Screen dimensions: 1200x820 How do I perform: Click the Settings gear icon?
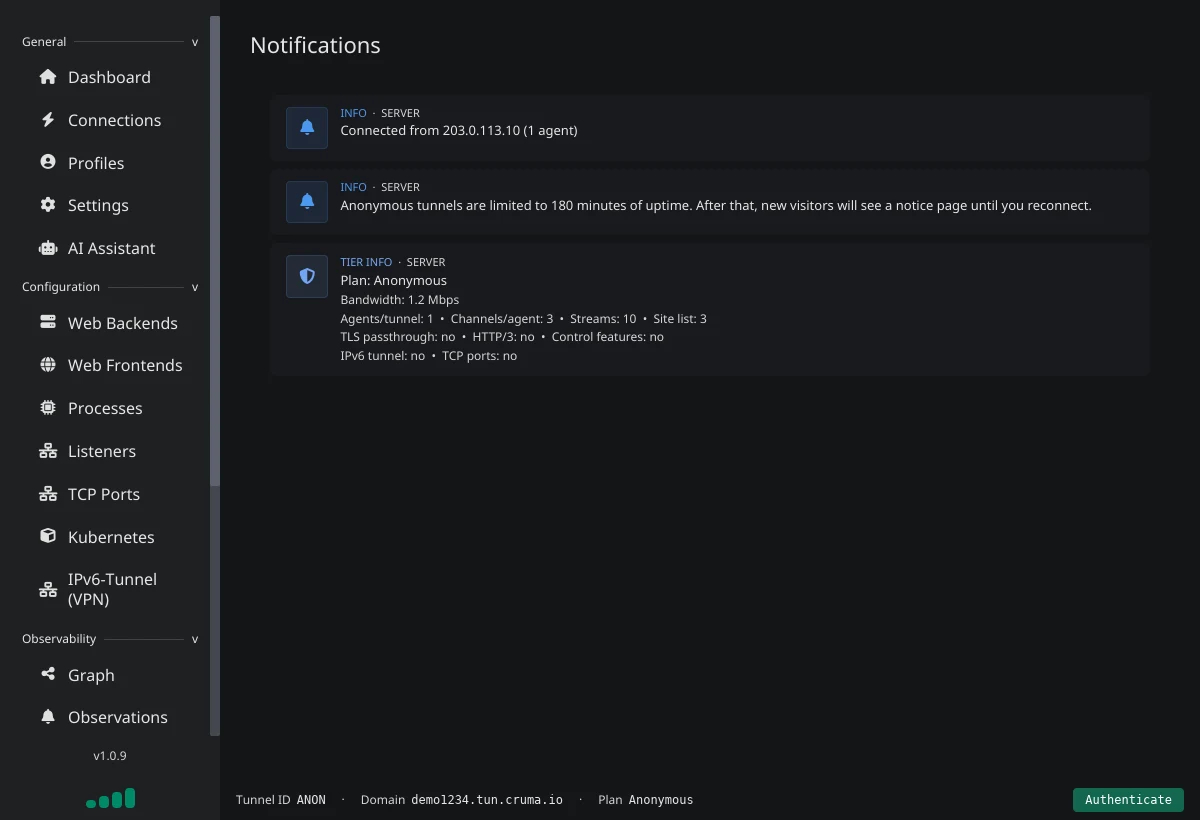pyautogui.click(x=47, y=205)
